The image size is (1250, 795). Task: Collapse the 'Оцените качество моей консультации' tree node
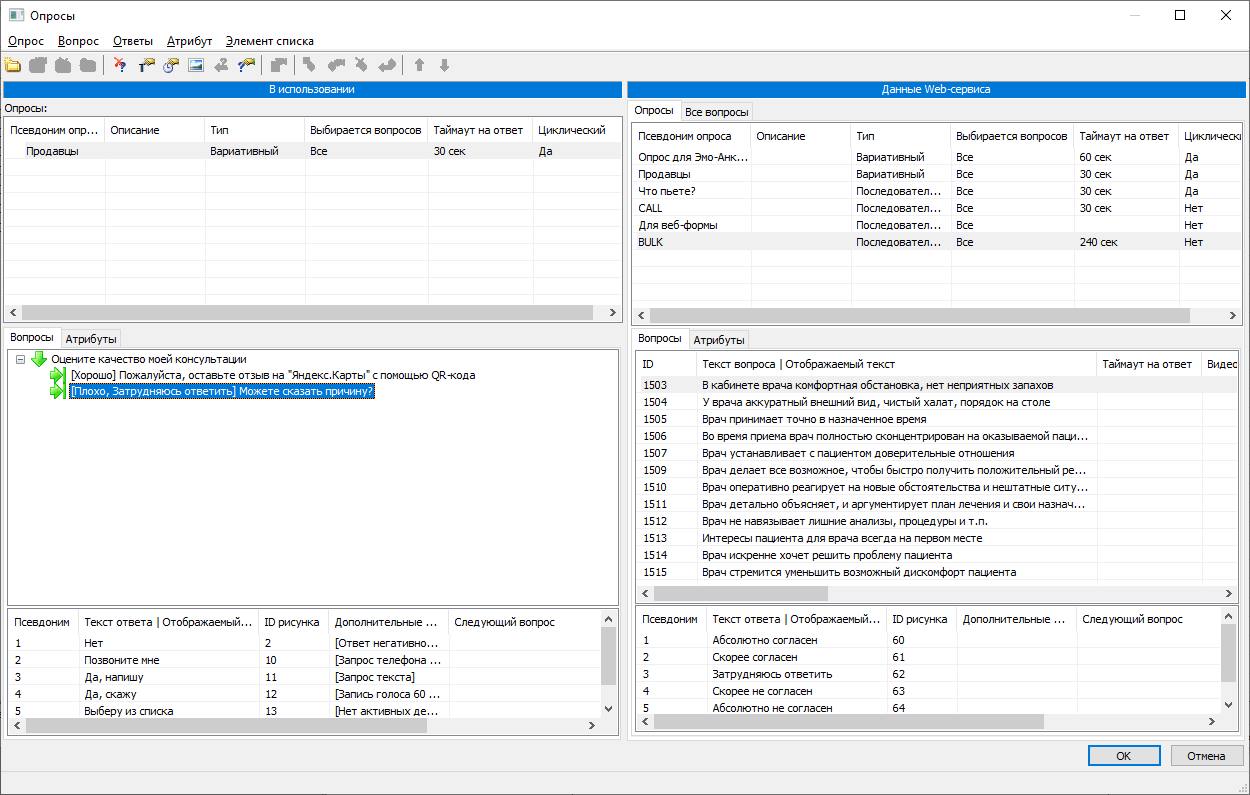pos(21,359)
